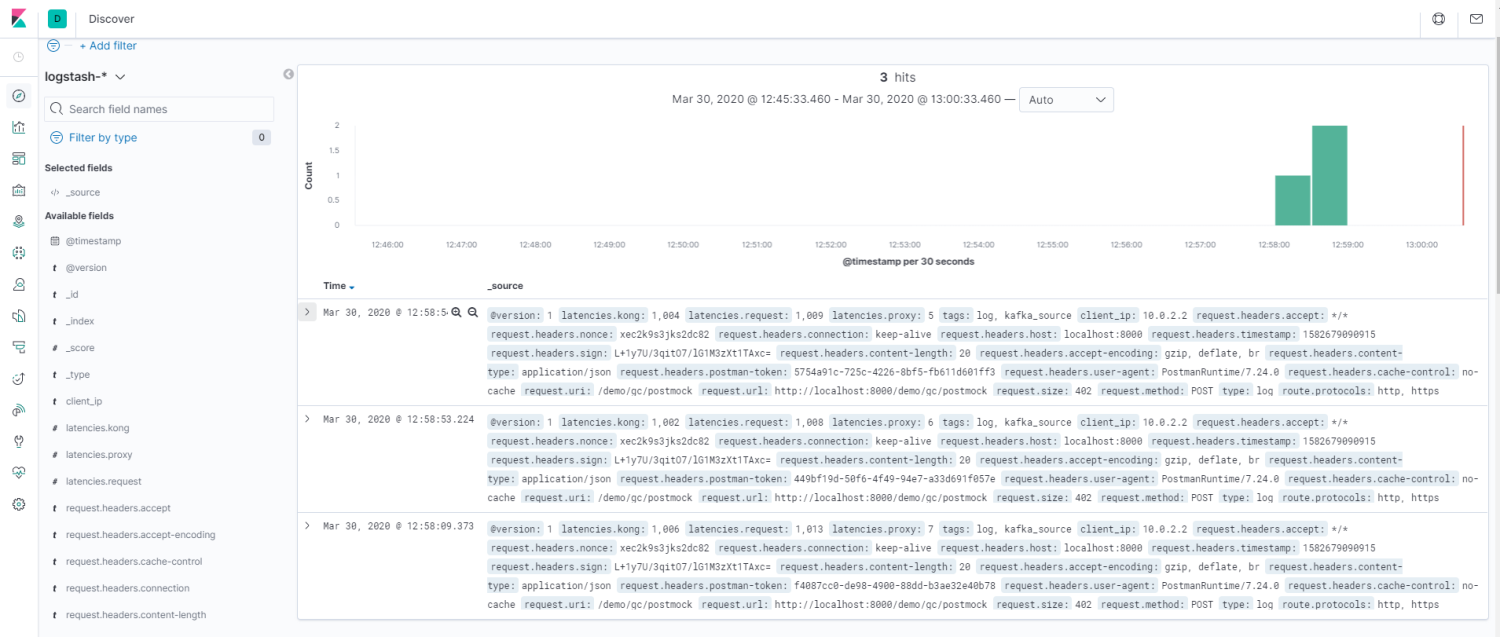This screenshot has height=637, width=1500.
Task: Click the 0 filter count badge
Action: [261, 138]
